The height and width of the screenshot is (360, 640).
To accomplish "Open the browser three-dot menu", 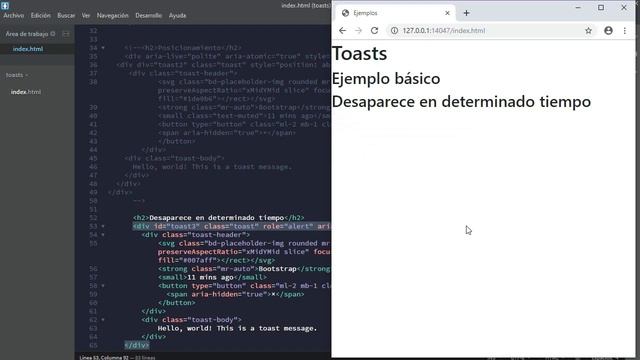I will (624, 31).
